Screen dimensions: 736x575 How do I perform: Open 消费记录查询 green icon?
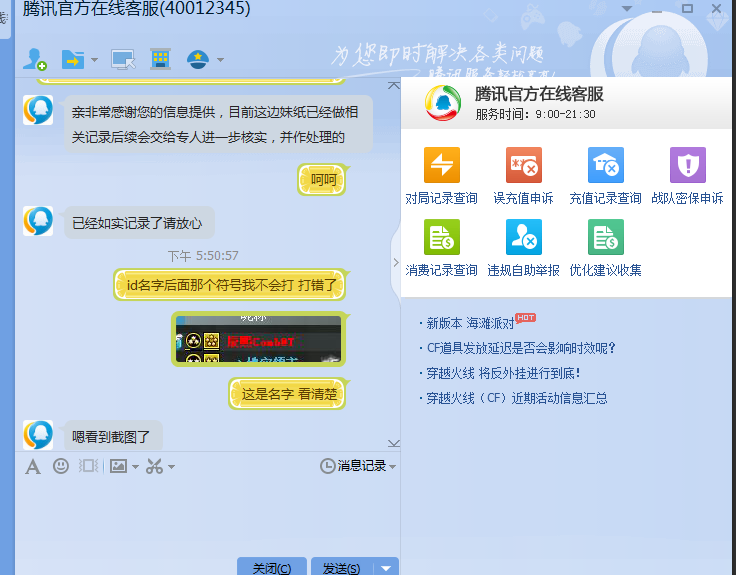pos(442,237)
